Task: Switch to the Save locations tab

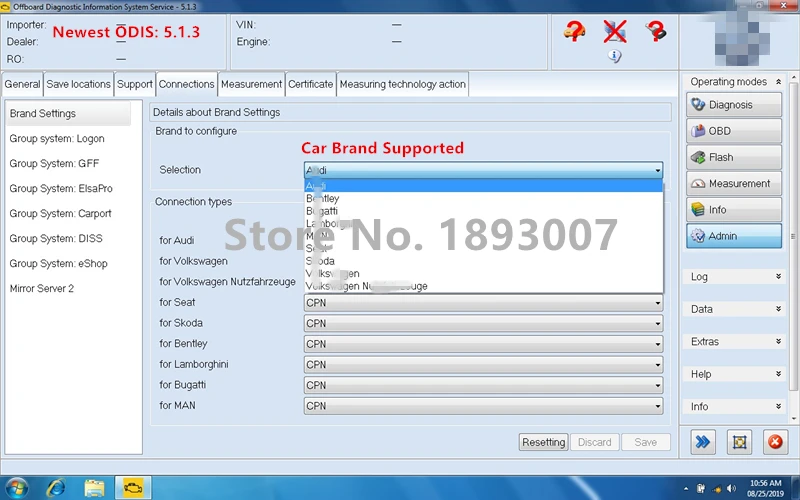Action: pyautogui.click(x=79, y=84)
